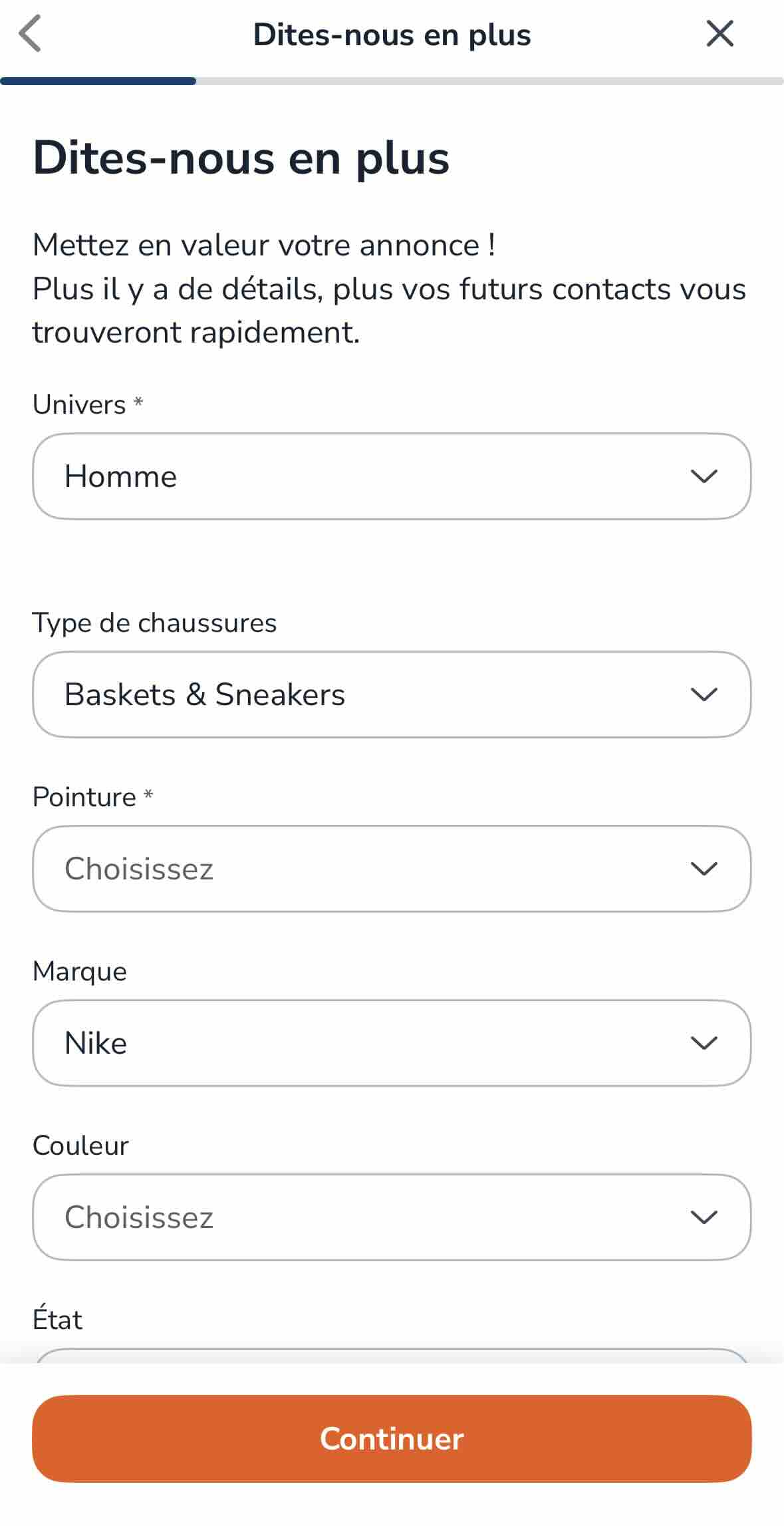Open the Type de chaussures dropdown
Image resolution: width=784 pixels, height=1526 pixels.
(x=372, y=694)
